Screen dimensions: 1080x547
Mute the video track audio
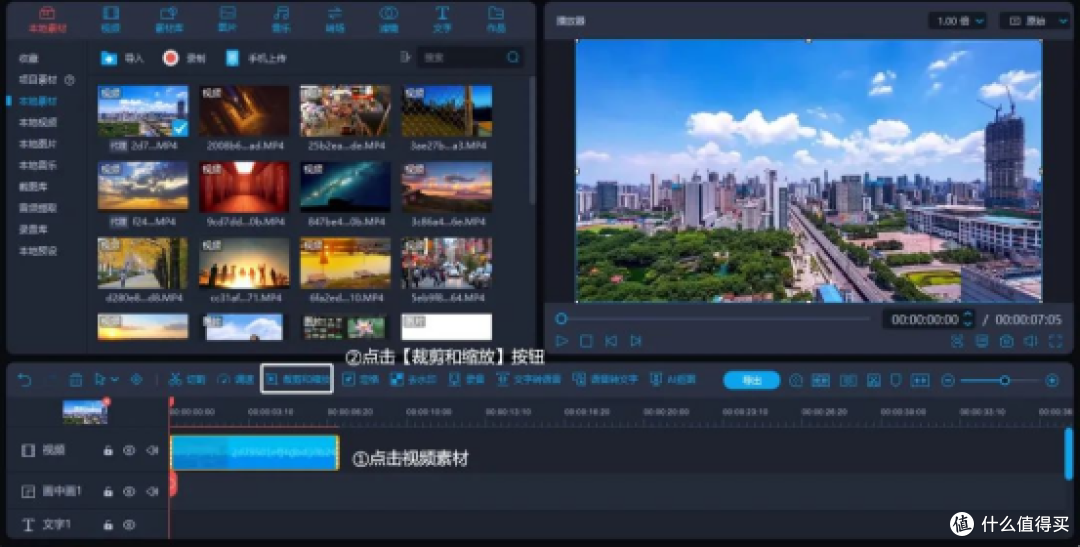tap(152, 450)
